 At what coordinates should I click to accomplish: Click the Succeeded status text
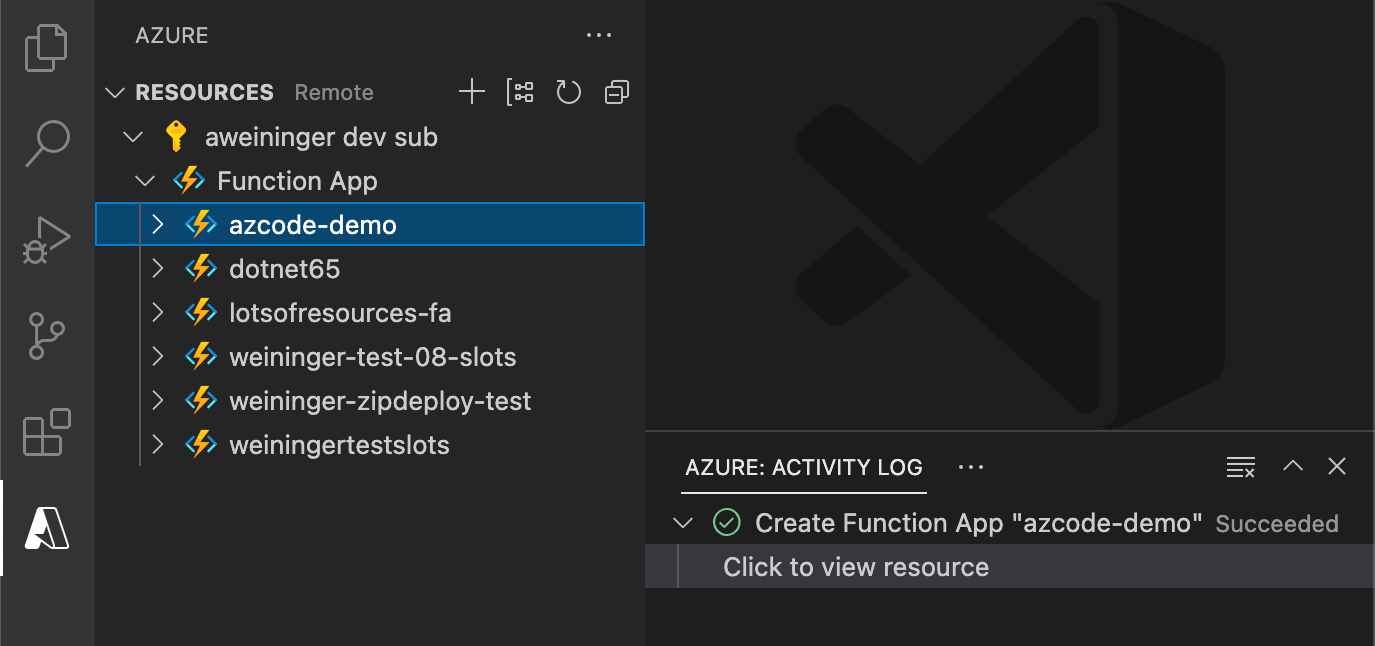click(x=1277, y=524)
